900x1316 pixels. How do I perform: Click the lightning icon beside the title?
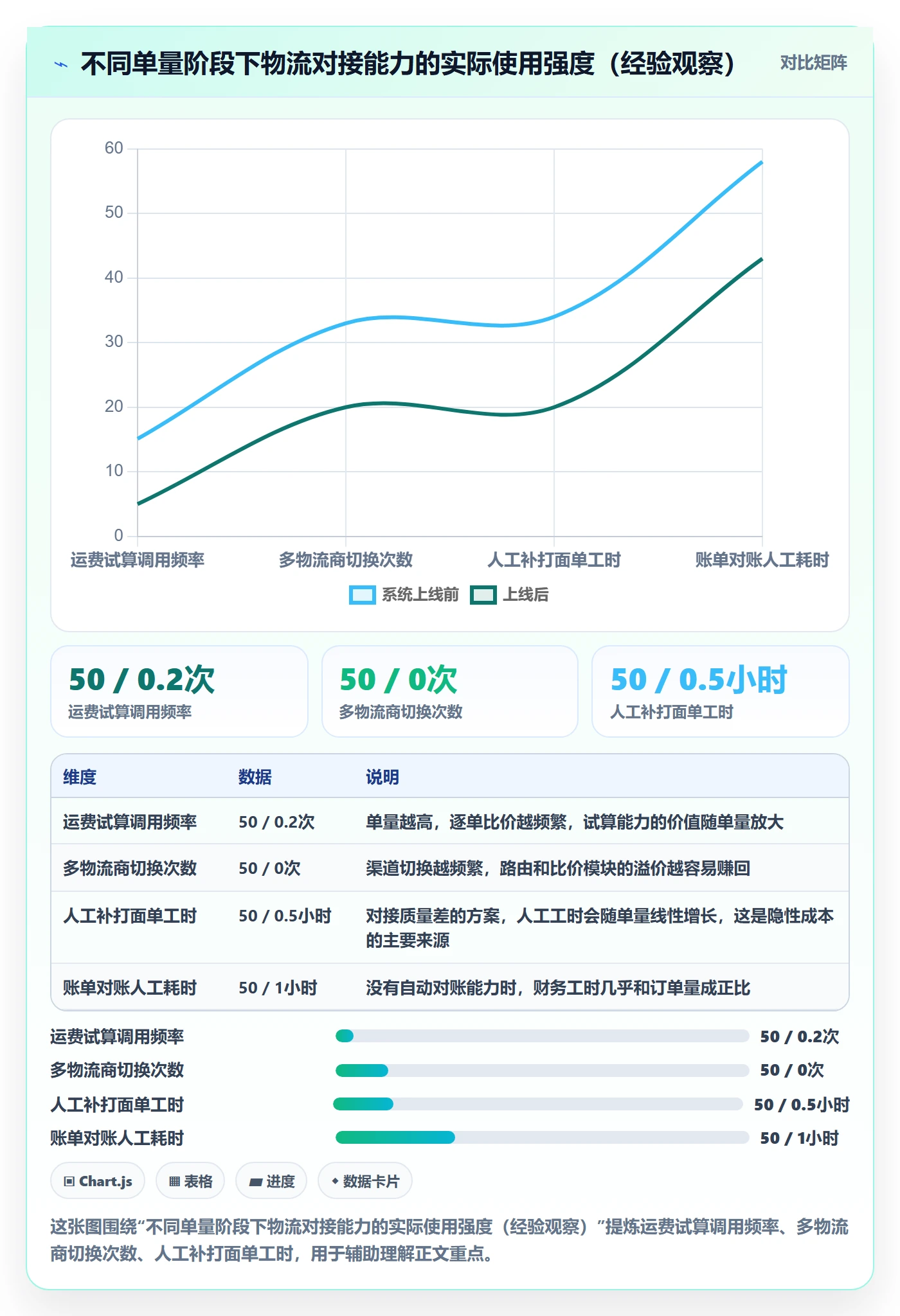(x=61, y=64)
